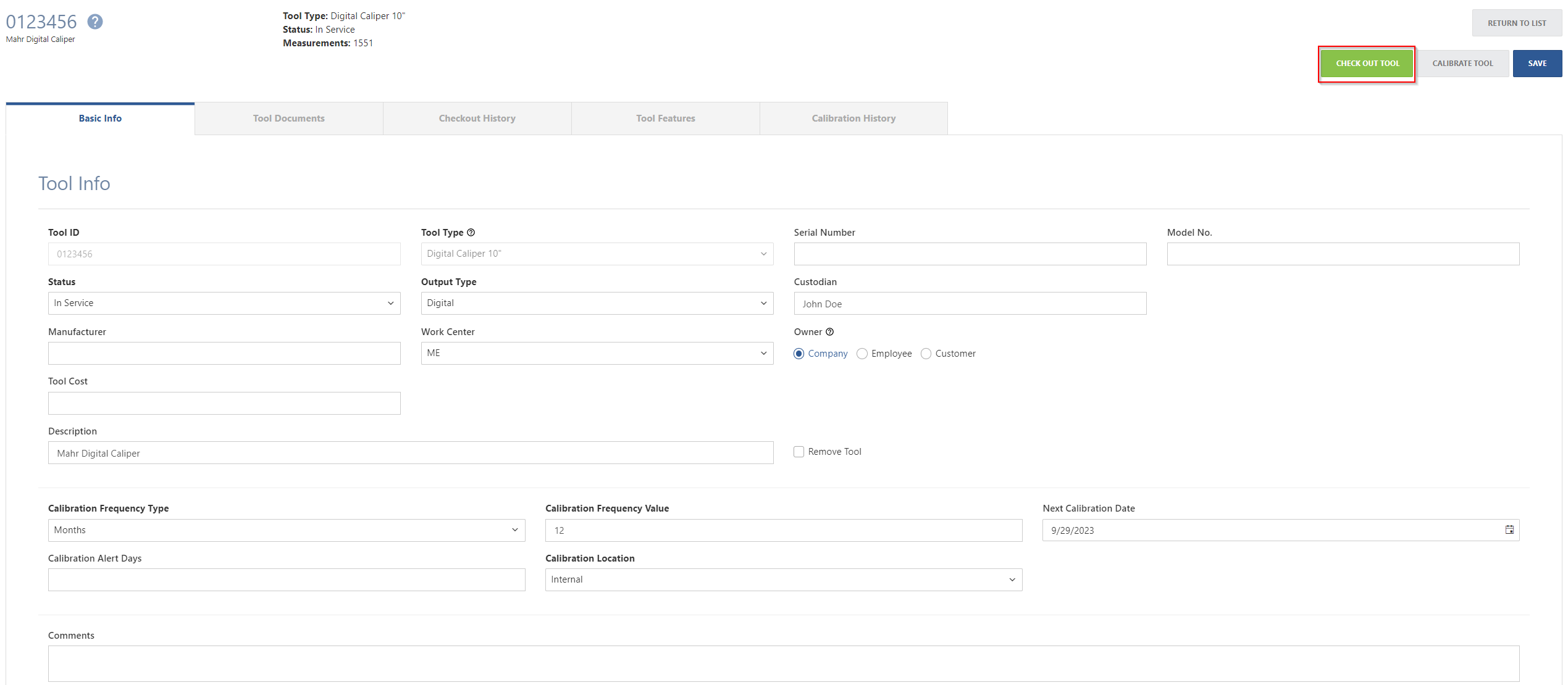
Task: Select the Company owner radio button
Action: [x=799, y=354]
